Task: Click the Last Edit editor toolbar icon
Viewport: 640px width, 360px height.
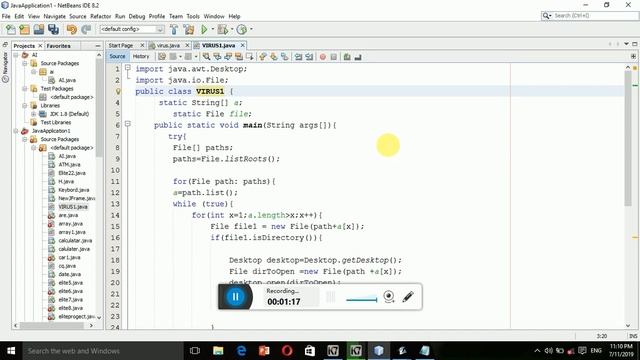Action: (x=162, y=57)
